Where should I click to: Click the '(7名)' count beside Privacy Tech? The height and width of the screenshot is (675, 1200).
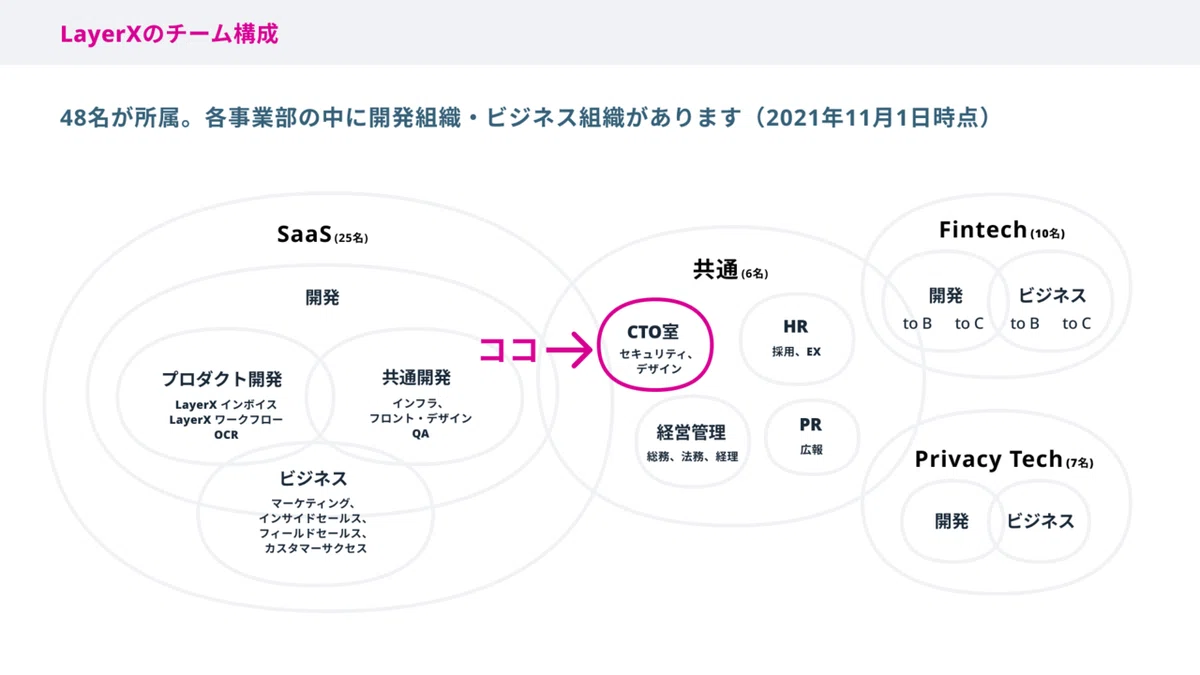coord(1080,464)
